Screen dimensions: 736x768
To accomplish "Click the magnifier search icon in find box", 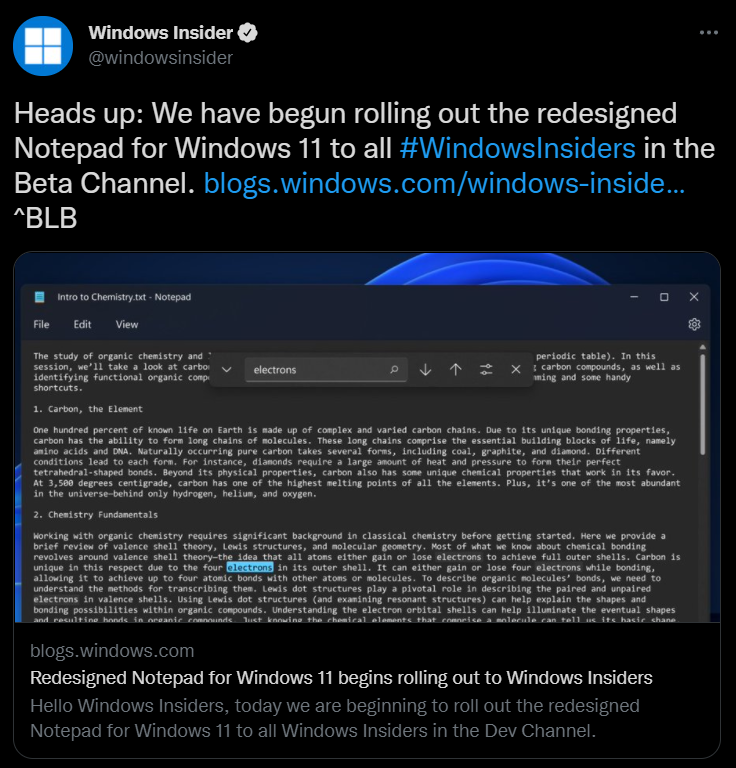I will 394,369.
